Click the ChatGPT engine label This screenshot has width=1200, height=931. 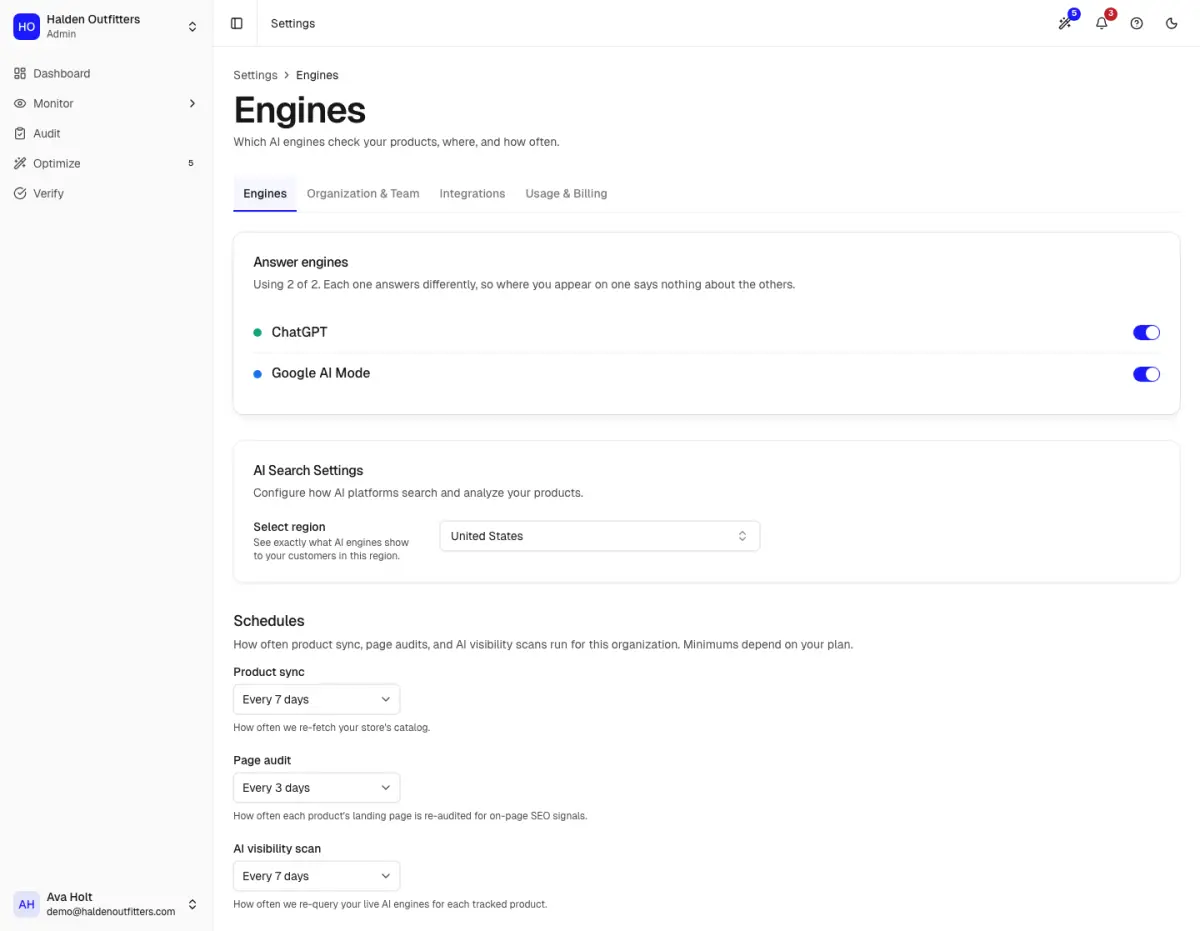(299, 332)
